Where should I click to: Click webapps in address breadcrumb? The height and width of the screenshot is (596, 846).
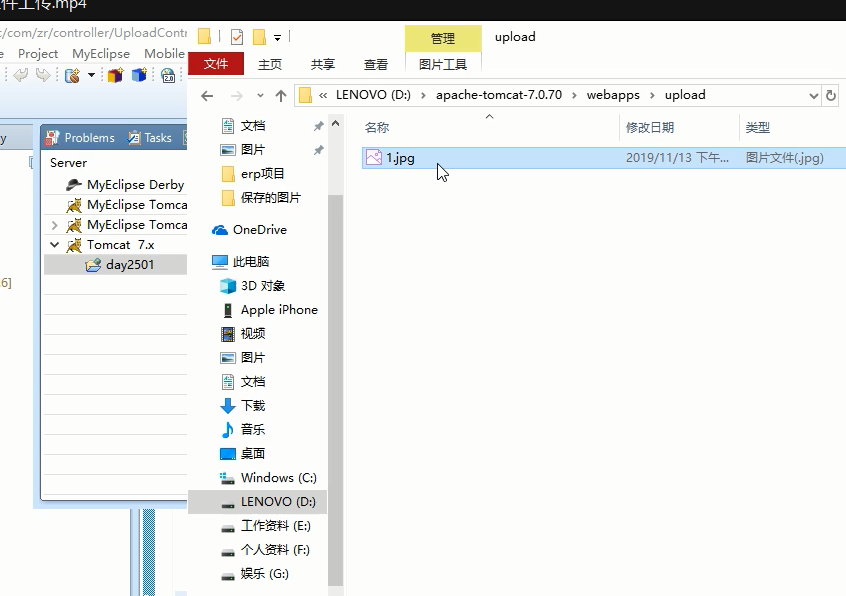613,95
